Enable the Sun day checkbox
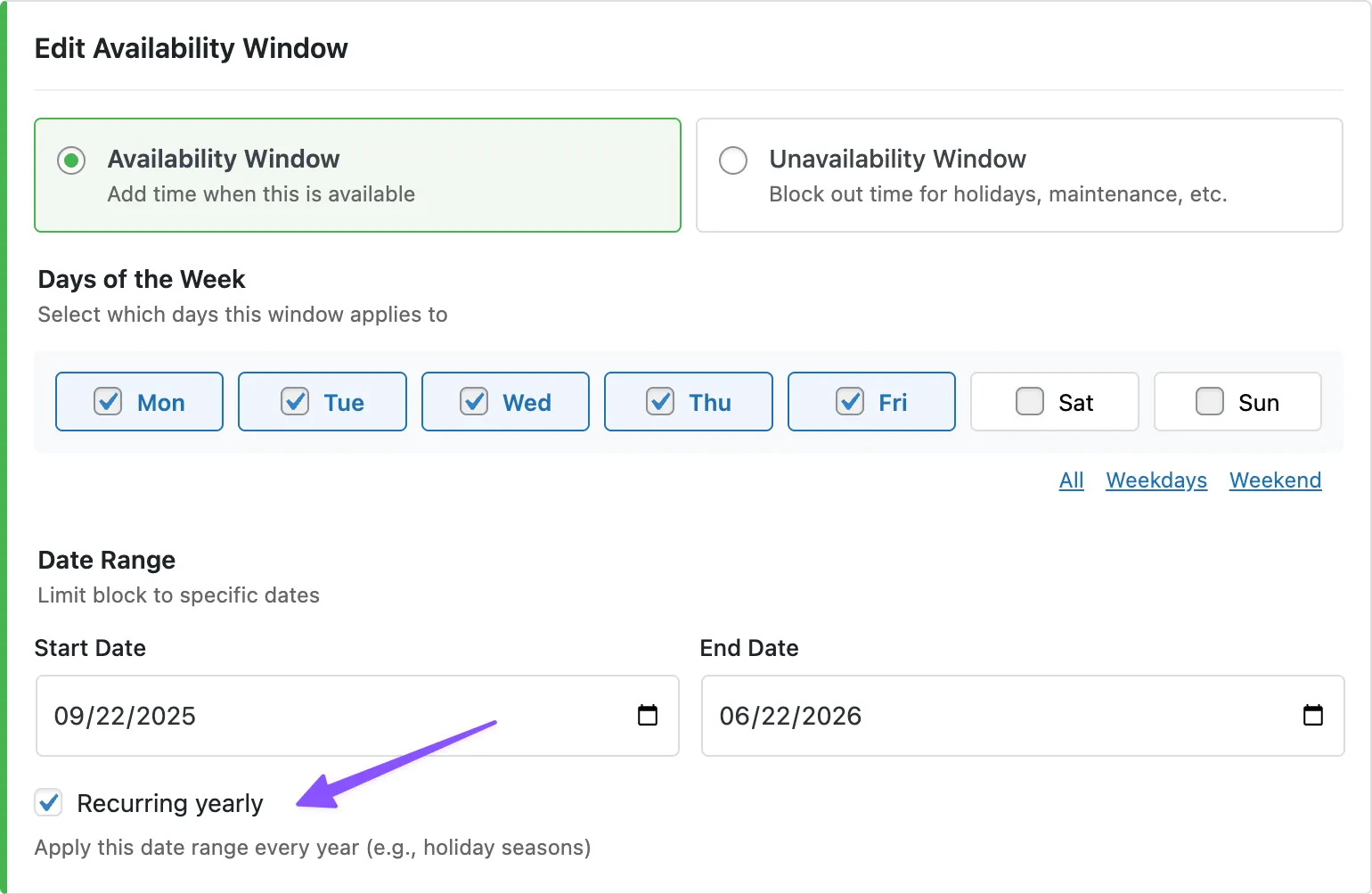The width and height of the screenshot is (1372, 894). point(1210,402)
